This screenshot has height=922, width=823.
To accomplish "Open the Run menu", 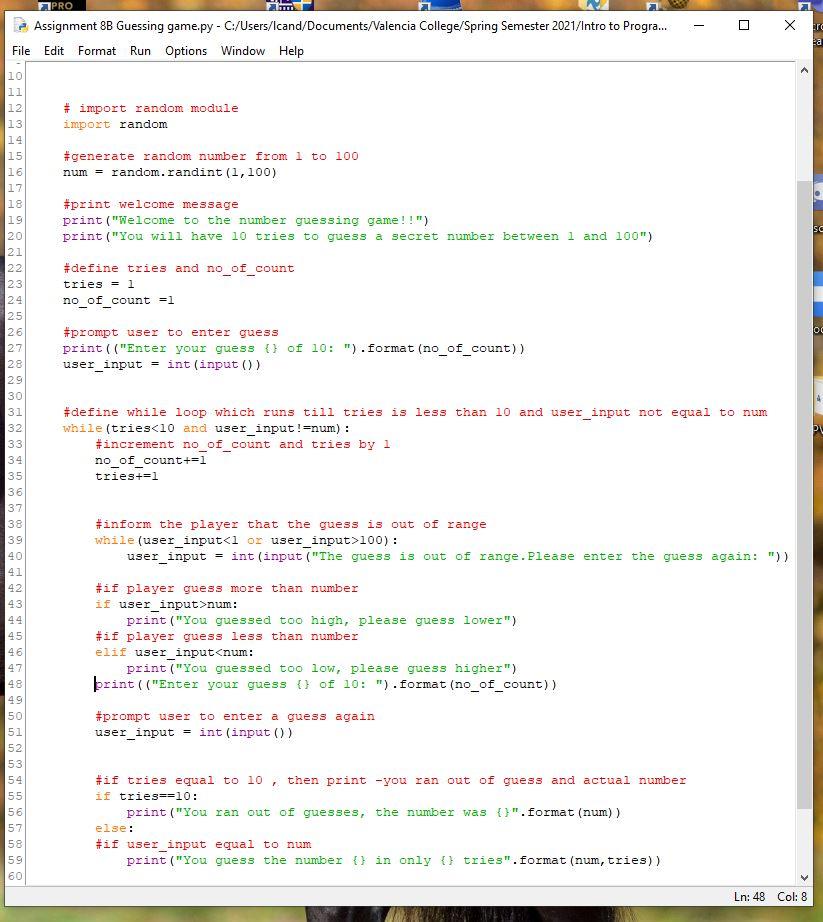I will pos(140,51).
